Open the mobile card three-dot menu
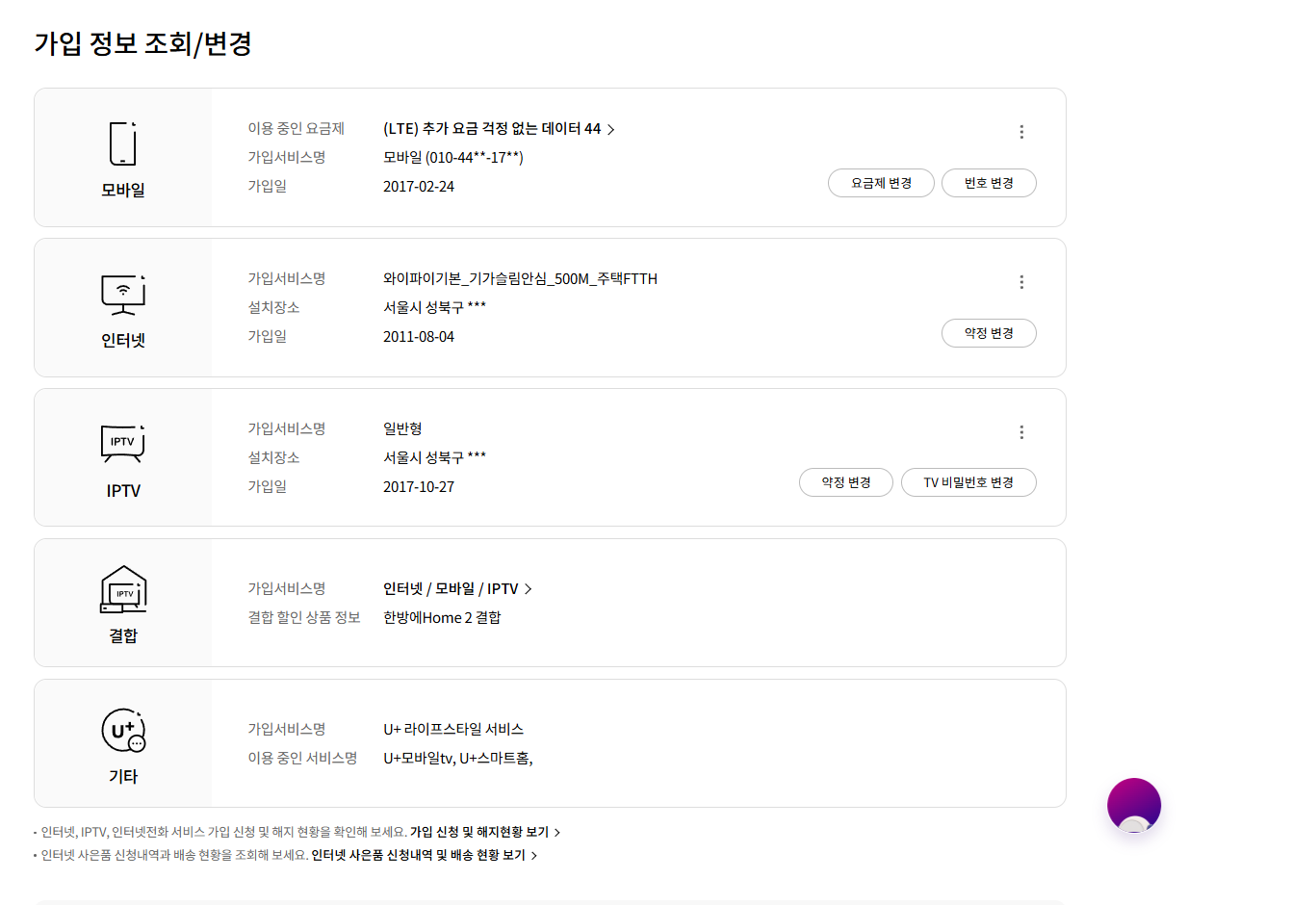Screen dimensions: 1316x905 click(x=1021, y=132)
